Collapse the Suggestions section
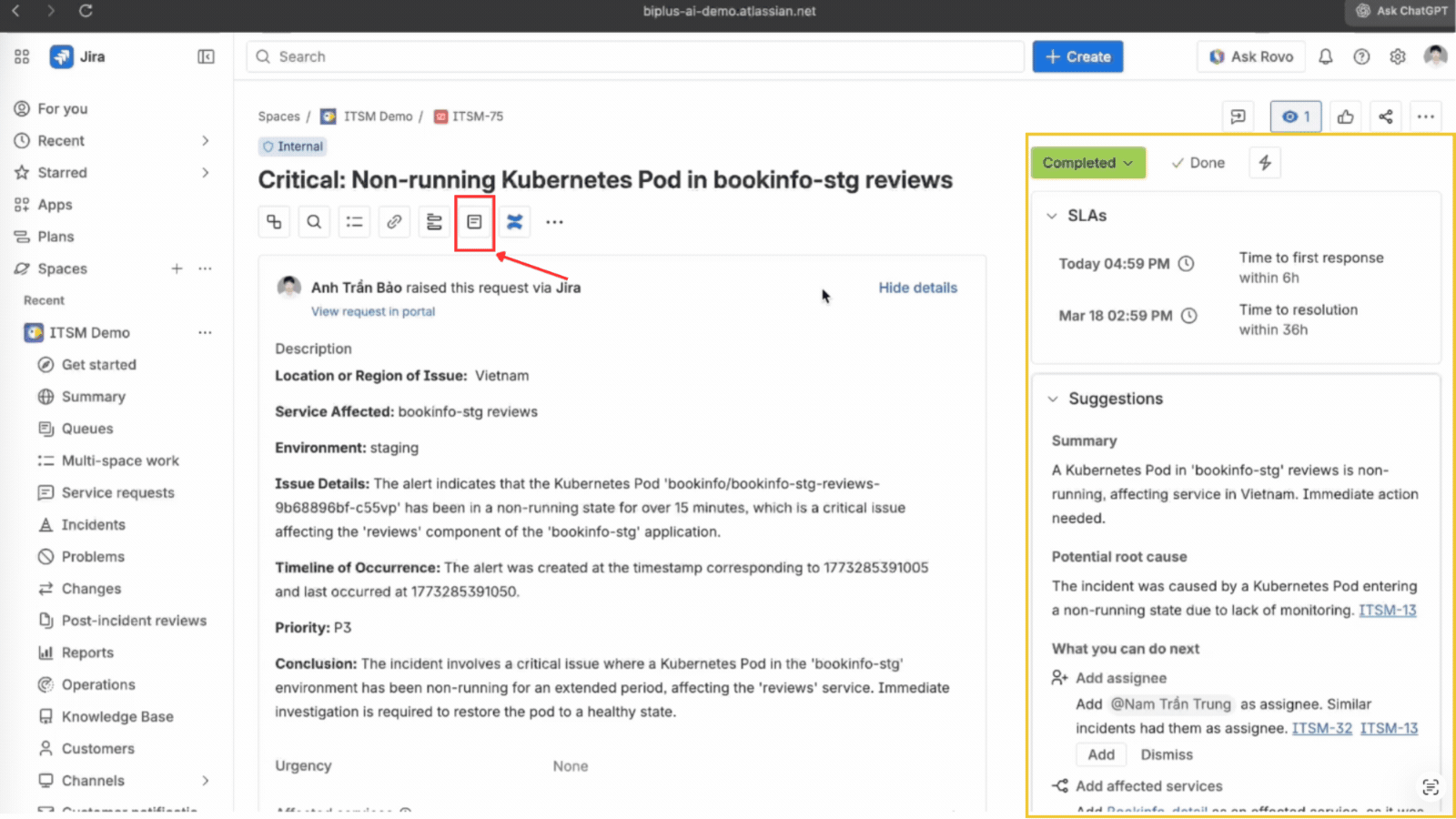The image size is (1456, 819). coord(1052,399)
